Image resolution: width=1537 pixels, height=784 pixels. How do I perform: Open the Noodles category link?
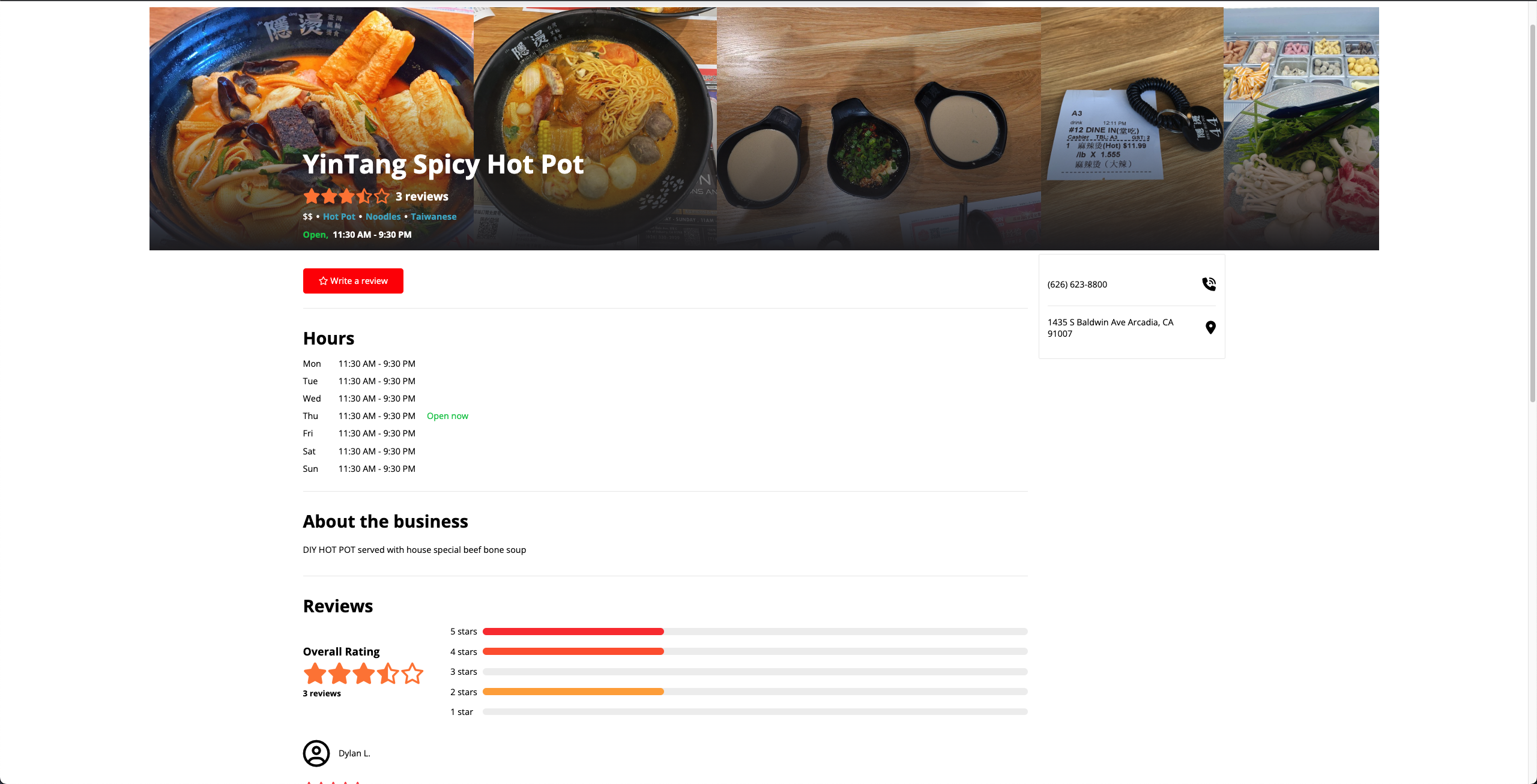point(382,216)
